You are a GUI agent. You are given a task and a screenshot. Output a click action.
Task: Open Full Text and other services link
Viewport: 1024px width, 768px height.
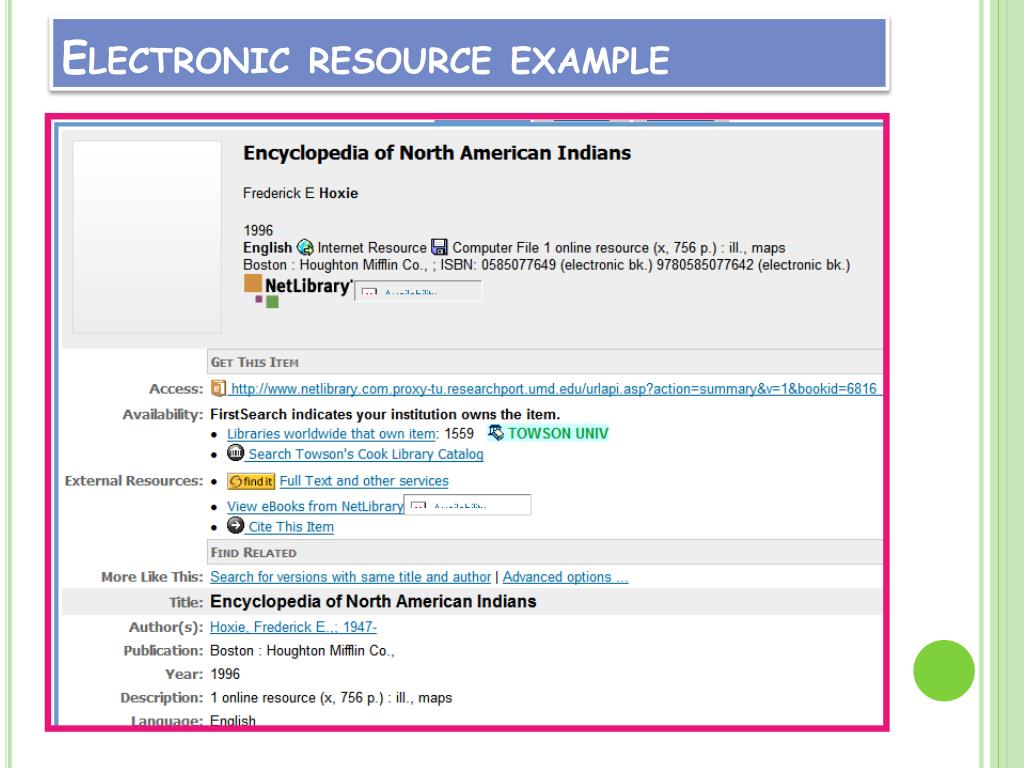pos(364,481)
